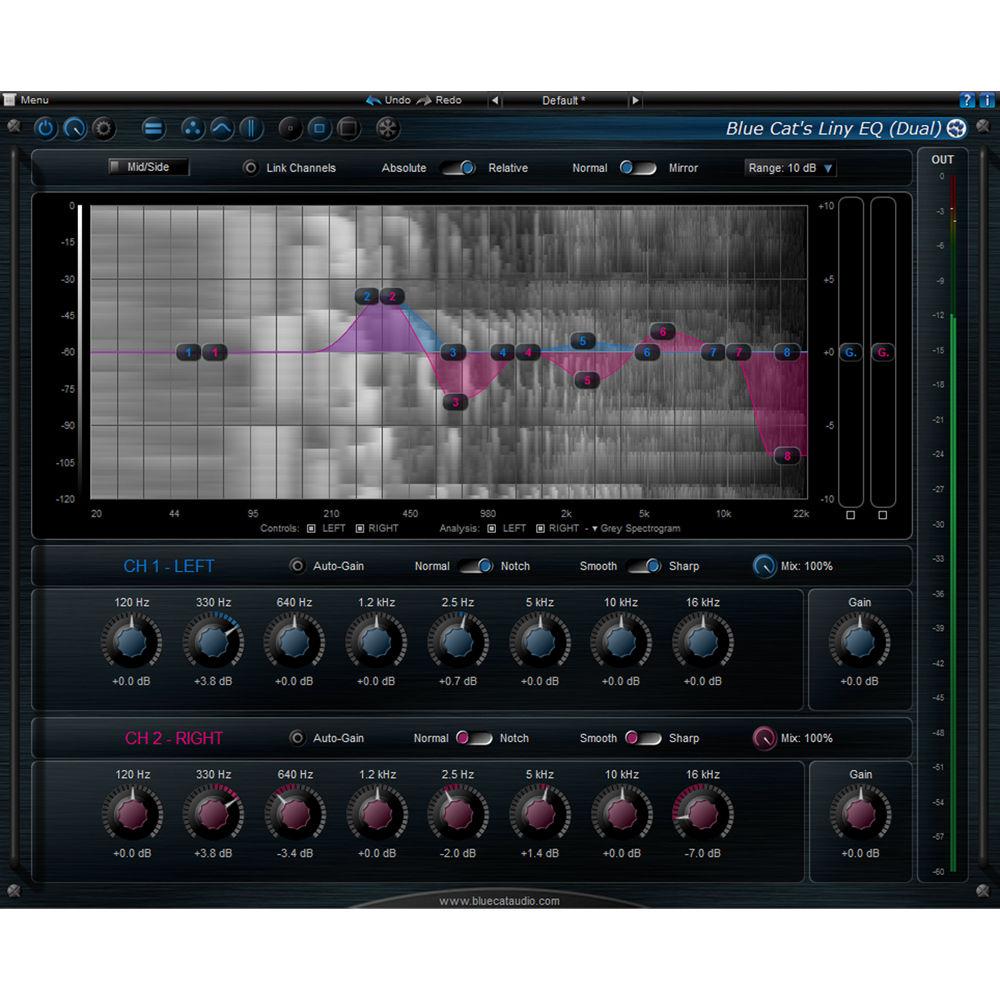Viewport: 1000px width, 1000px height.
Task: Click the Blue Cat globe icon beside the title
Action: click(955, 129)
